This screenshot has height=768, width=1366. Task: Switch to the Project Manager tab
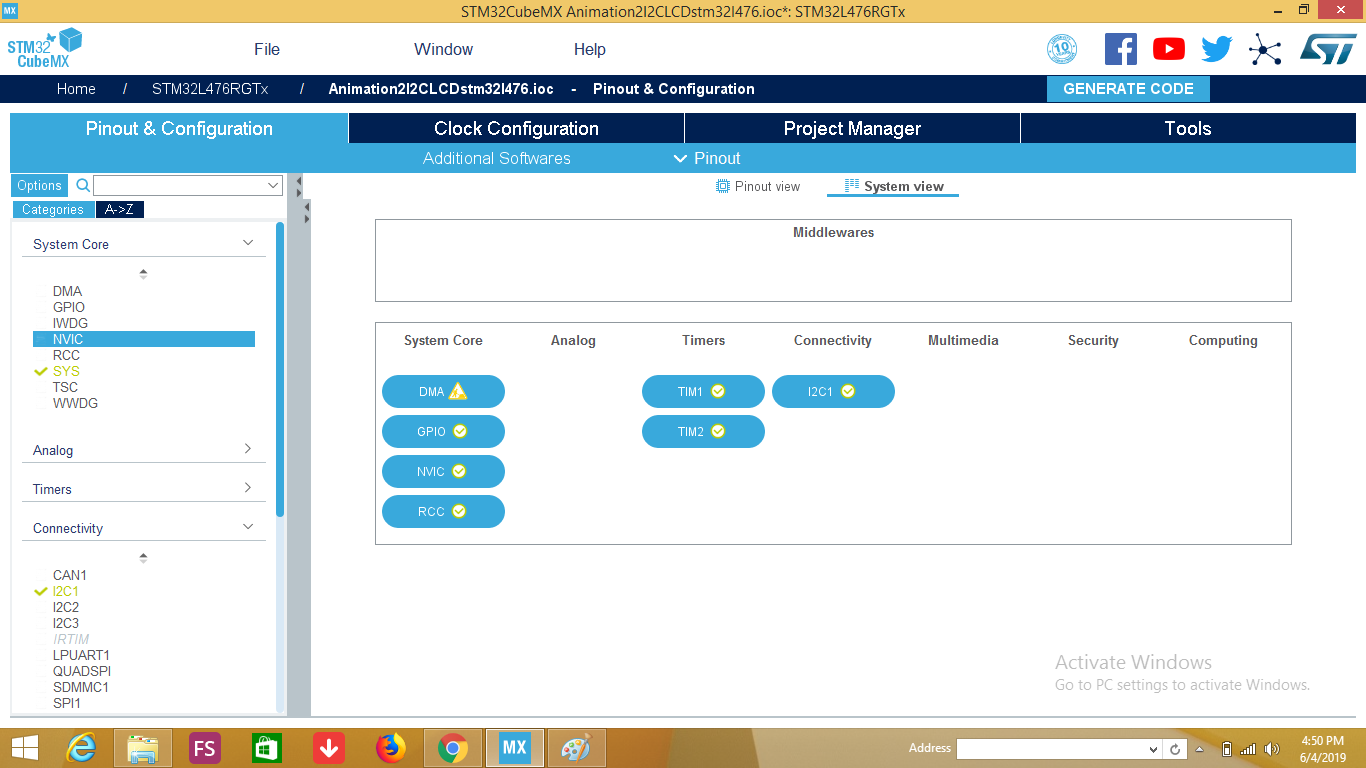pyautogui.click(x=852, y=128)
